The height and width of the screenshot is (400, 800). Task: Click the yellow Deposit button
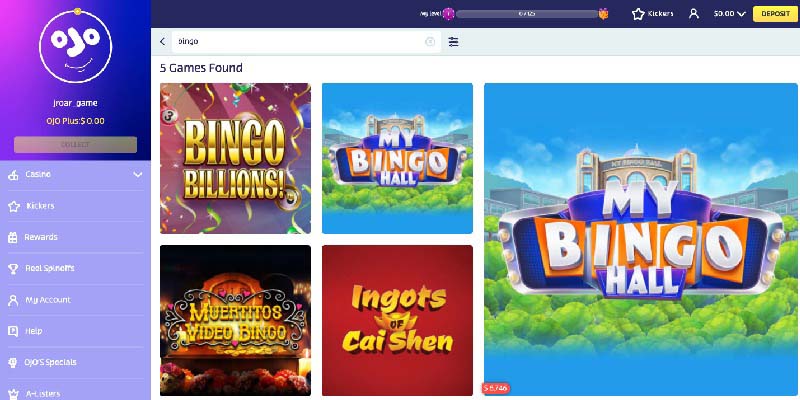(x=776, y=14)
